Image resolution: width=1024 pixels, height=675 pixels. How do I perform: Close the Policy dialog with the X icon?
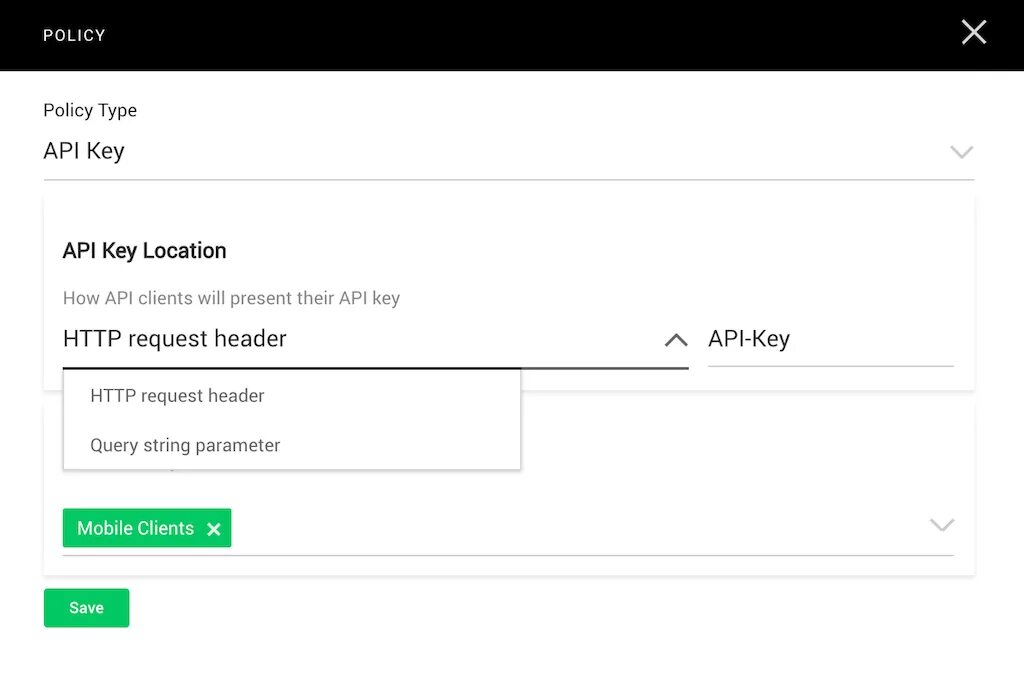973,33
